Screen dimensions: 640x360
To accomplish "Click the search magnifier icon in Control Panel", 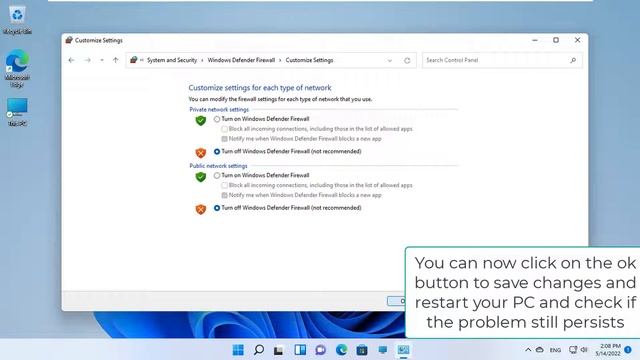I will [x=573, y=60].
